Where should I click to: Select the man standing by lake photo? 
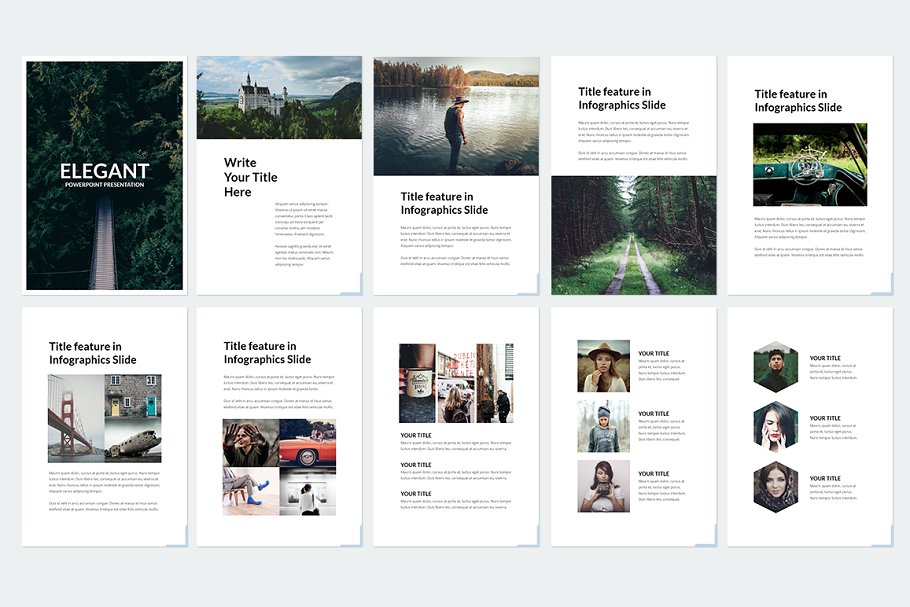(456, 116)
